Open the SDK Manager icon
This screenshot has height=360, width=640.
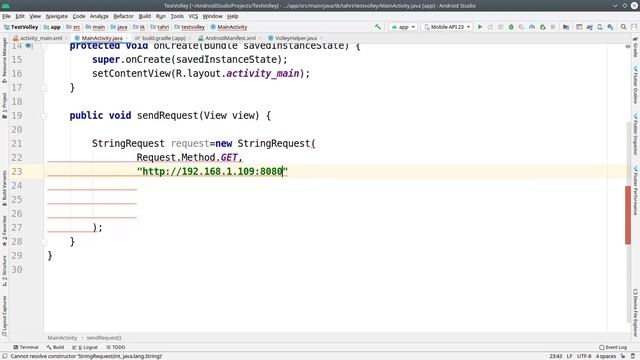[x=610, y=27]
